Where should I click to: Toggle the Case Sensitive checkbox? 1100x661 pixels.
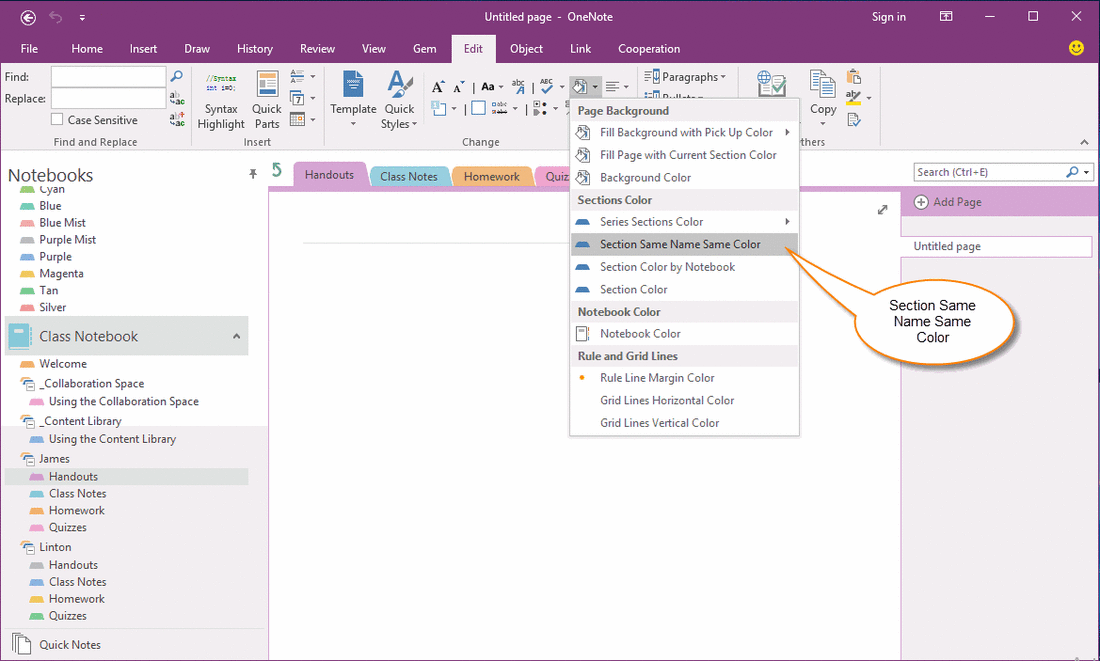(x=57, y=119)
